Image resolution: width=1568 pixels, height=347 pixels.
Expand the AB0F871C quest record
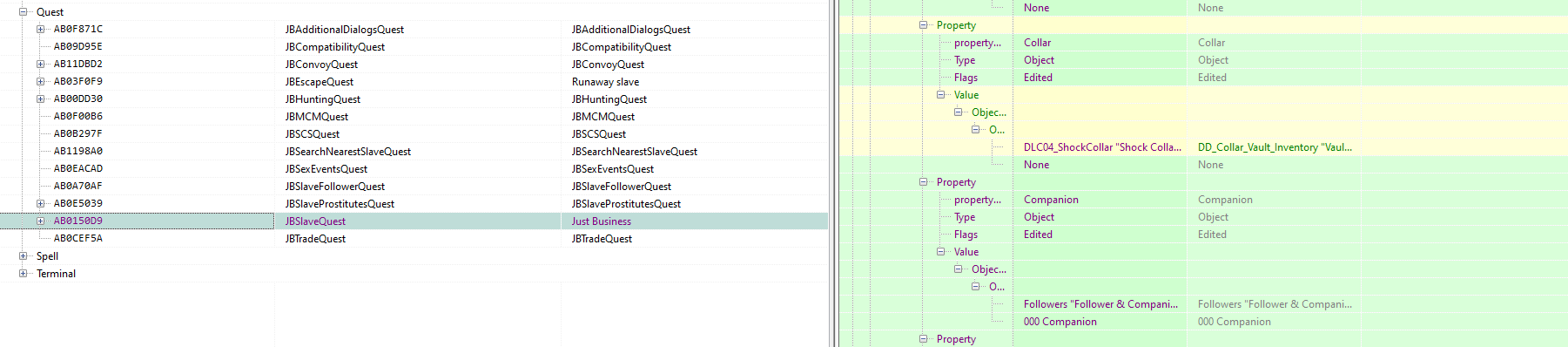pos(41,30)
